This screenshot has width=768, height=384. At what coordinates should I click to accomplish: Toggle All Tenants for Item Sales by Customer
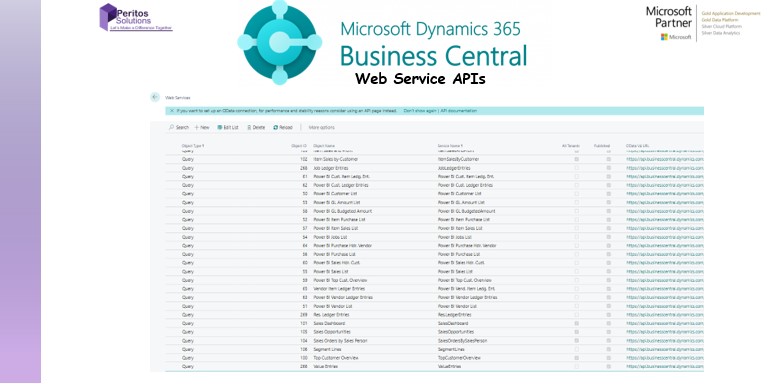click(576, 159)
